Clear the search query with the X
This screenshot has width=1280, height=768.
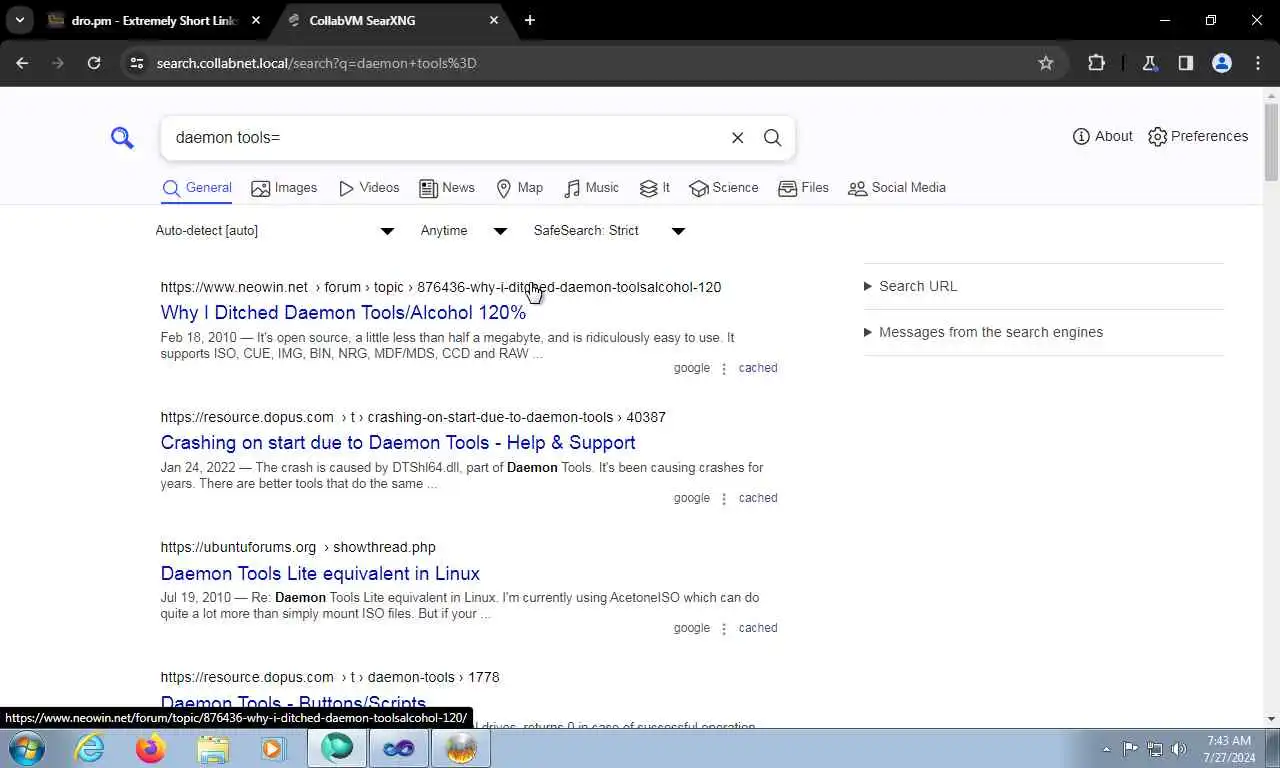tap(738, 138)
